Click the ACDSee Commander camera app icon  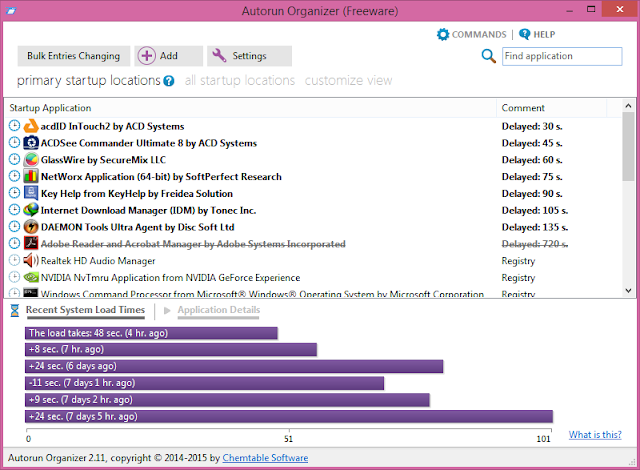pyautogui.click(x=31, y=143)
